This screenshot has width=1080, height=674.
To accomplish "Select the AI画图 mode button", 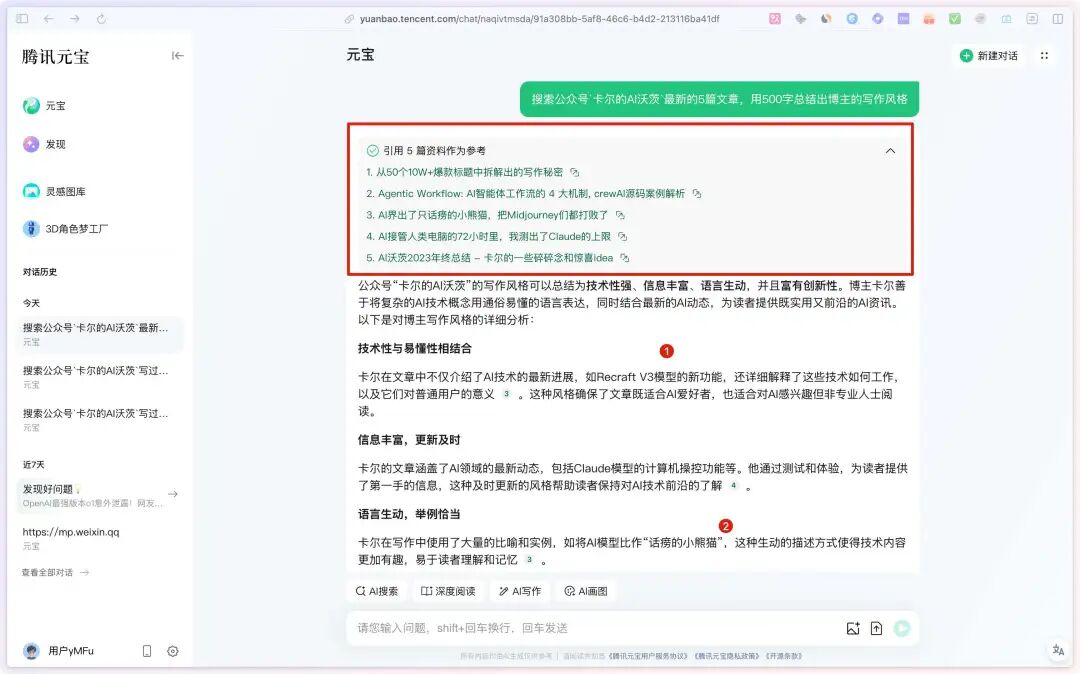I will tap(585, 591).
